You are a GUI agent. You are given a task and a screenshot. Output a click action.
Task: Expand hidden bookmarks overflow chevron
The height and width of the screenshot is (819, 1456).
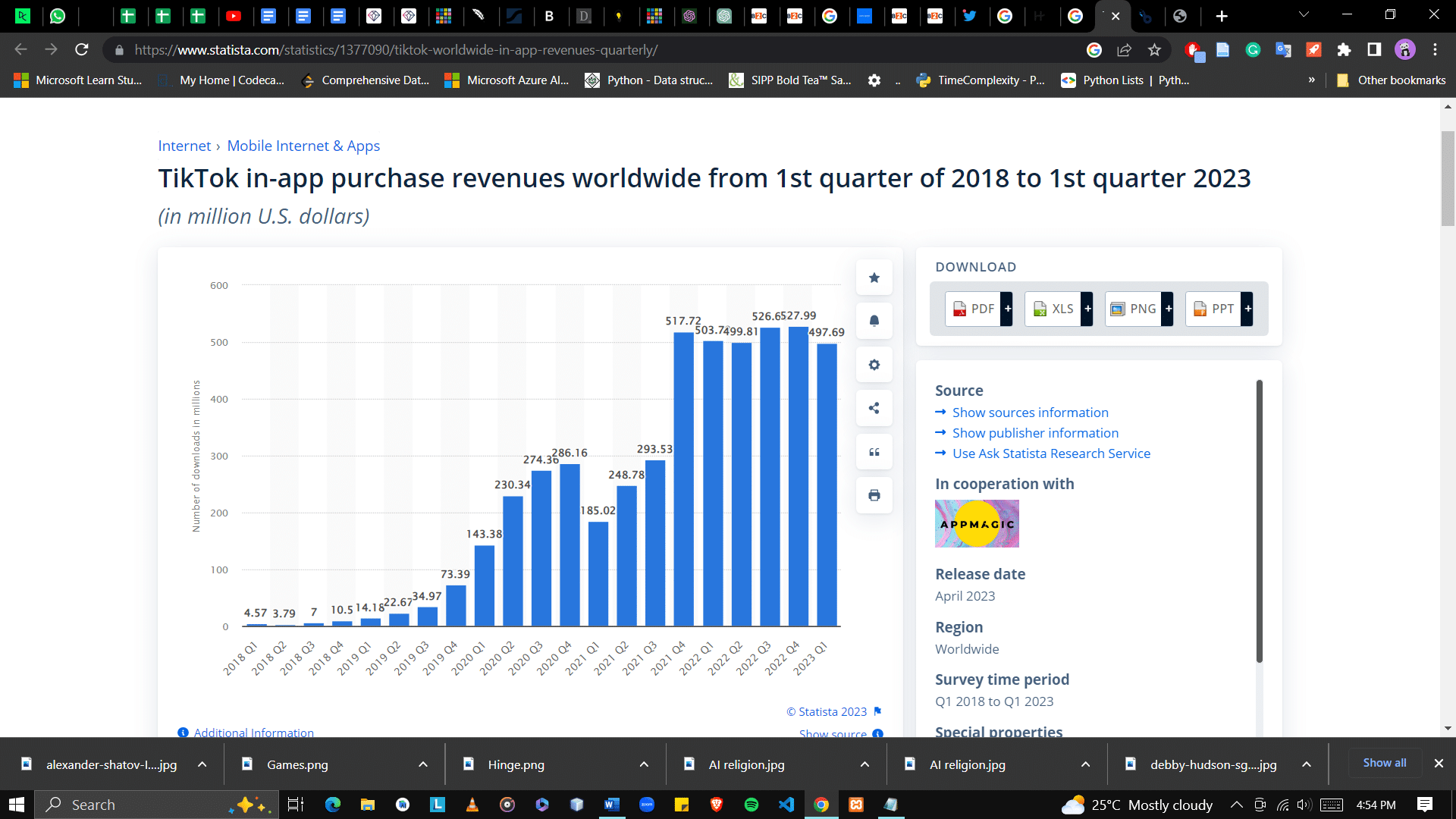1311,80
